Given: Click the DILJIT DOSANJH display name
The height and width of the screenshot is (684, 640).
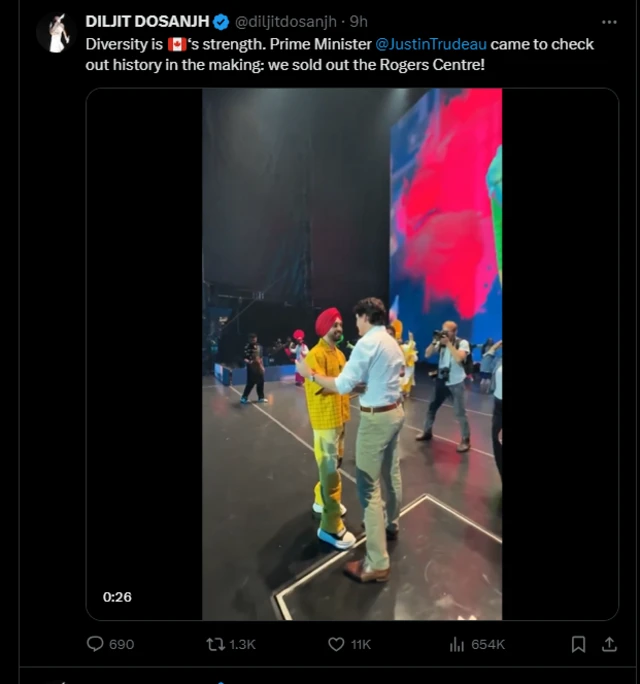Looking at the screenshot, I should click(147, 22).
